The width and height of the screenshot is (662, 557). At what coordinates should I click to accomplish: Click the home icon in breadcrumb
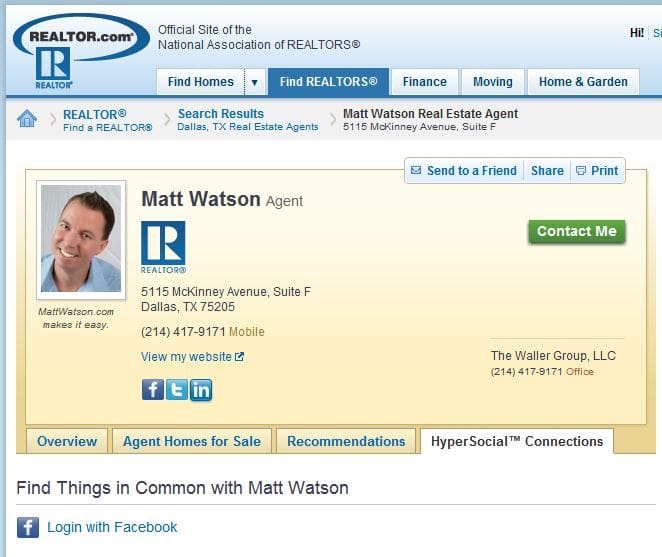pos(27,119)
